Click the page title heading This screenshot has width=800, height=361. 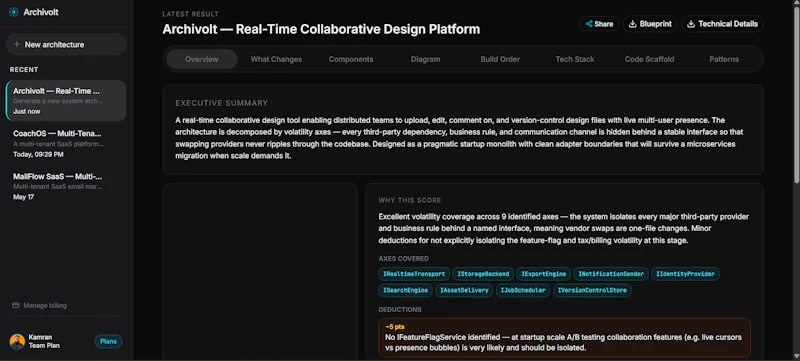click(x=321, y=29)
